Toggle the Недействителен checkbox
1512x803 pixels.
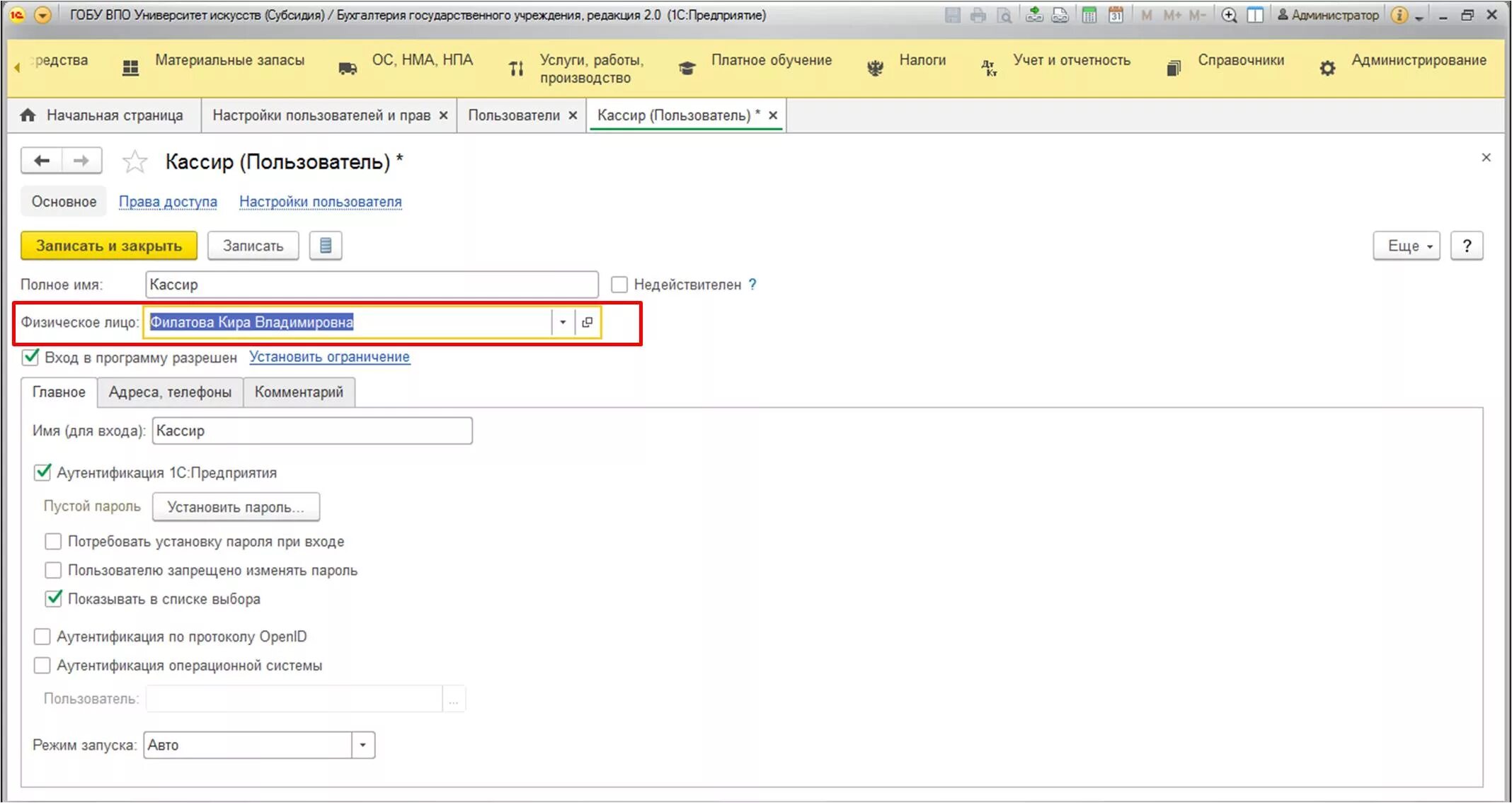coord(619,285)
